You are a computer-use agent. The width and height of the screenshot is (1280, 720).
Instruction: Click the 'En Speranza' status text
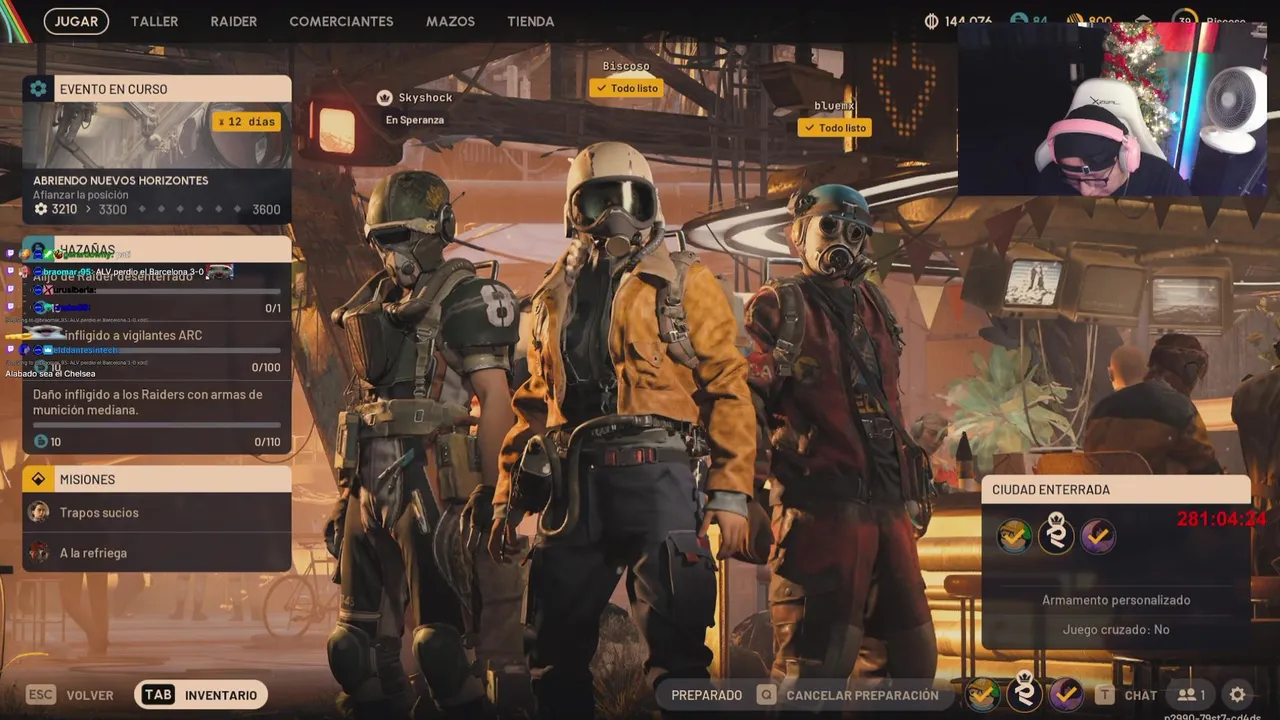(415, 120)
